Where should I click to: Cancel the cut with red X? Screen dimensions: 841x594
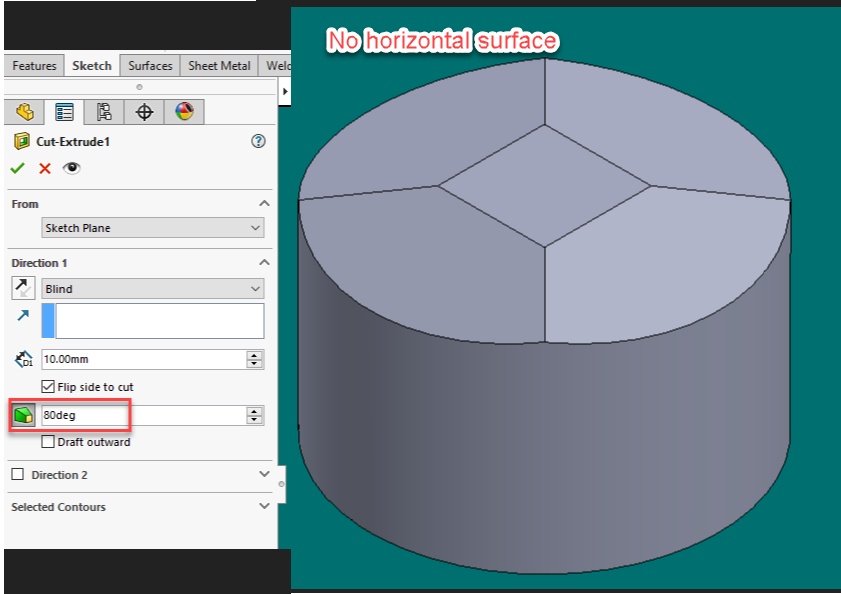click(45, 168)
